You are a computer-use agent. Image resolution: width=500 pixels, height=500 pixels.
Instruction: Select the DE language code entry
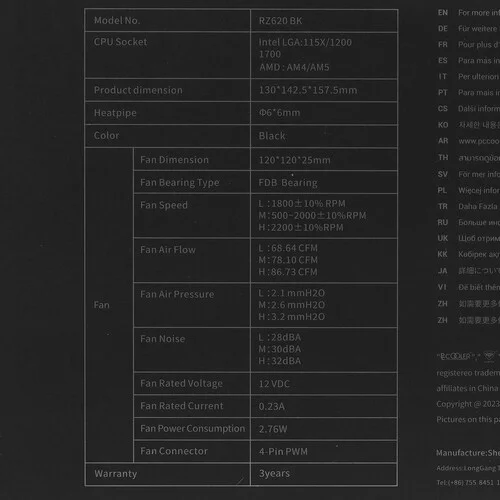tap(443, 29)
